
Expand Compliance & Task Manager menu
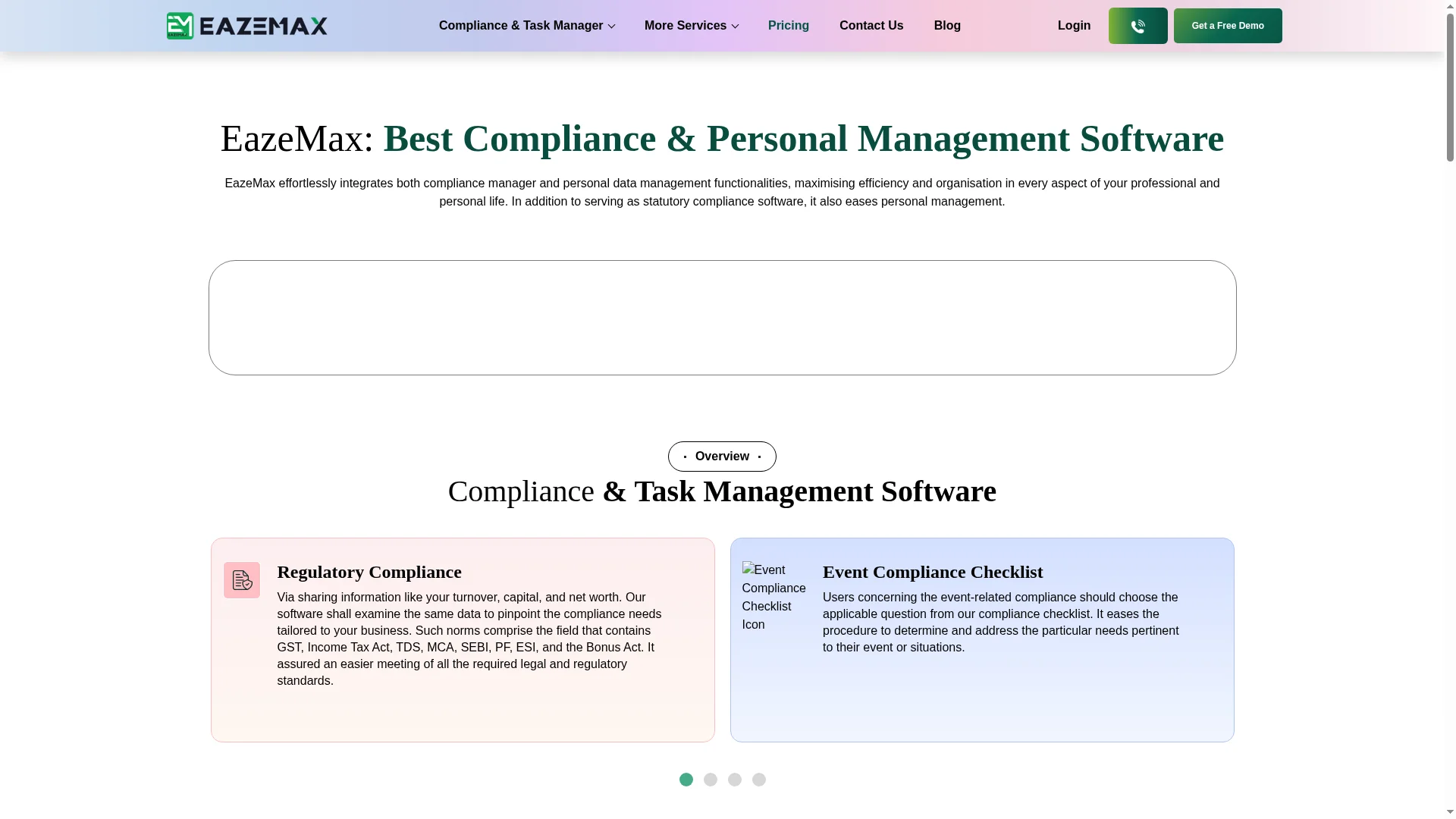pos(527,26)
